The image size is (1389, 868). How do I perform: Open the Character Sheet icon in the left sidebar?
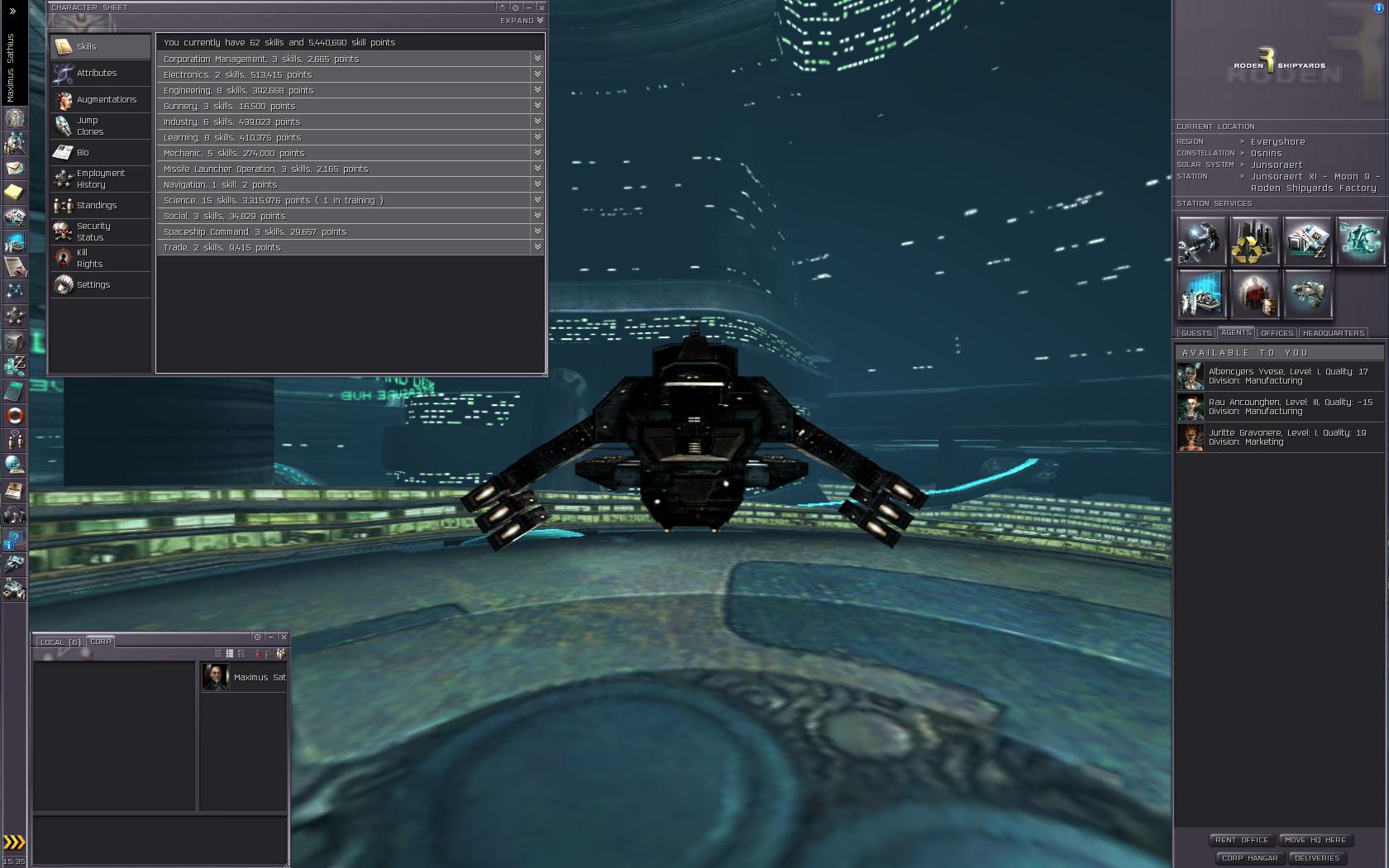pyautogui.click(x=14, y=118)
